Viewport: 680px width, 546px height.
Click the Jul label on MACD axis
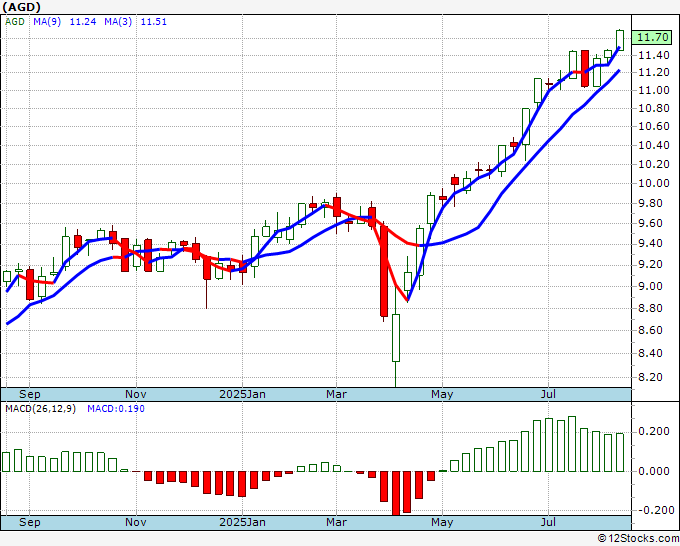click(549, 522)
